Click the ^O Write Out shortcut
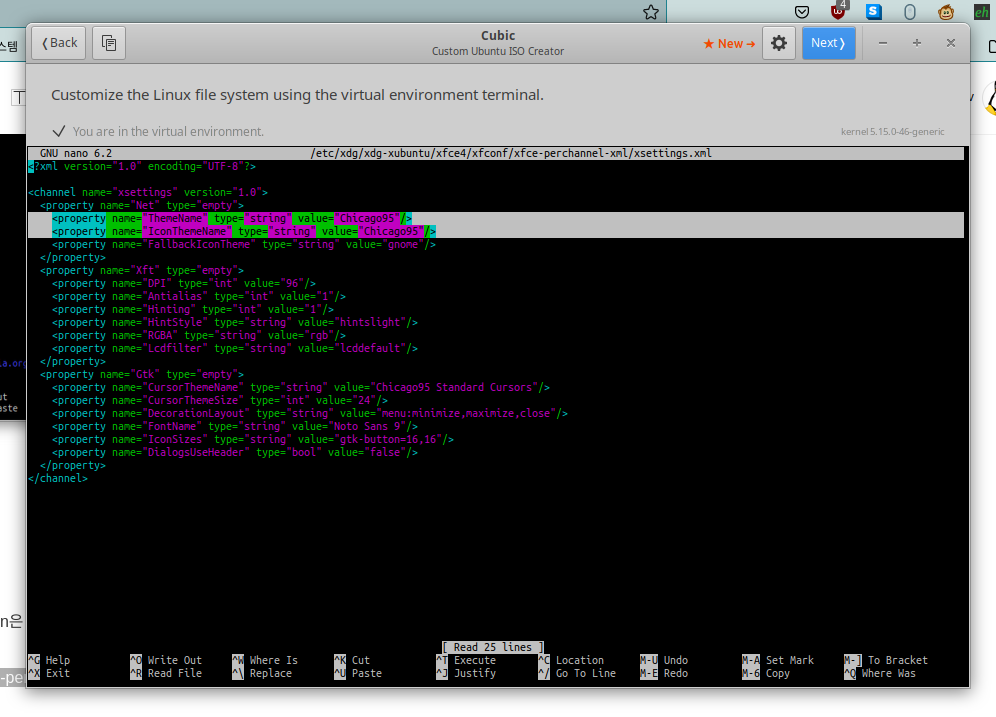Viewport: 996px width, 717px height. click(x=166, y=660)
